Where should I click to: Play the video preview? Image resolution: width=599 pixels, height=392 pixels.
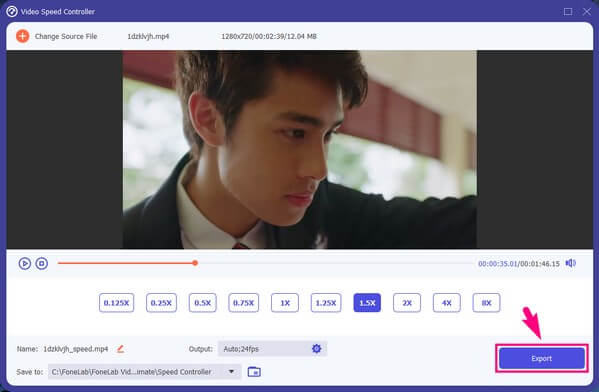pyautogui.click(x=25, y=264)
